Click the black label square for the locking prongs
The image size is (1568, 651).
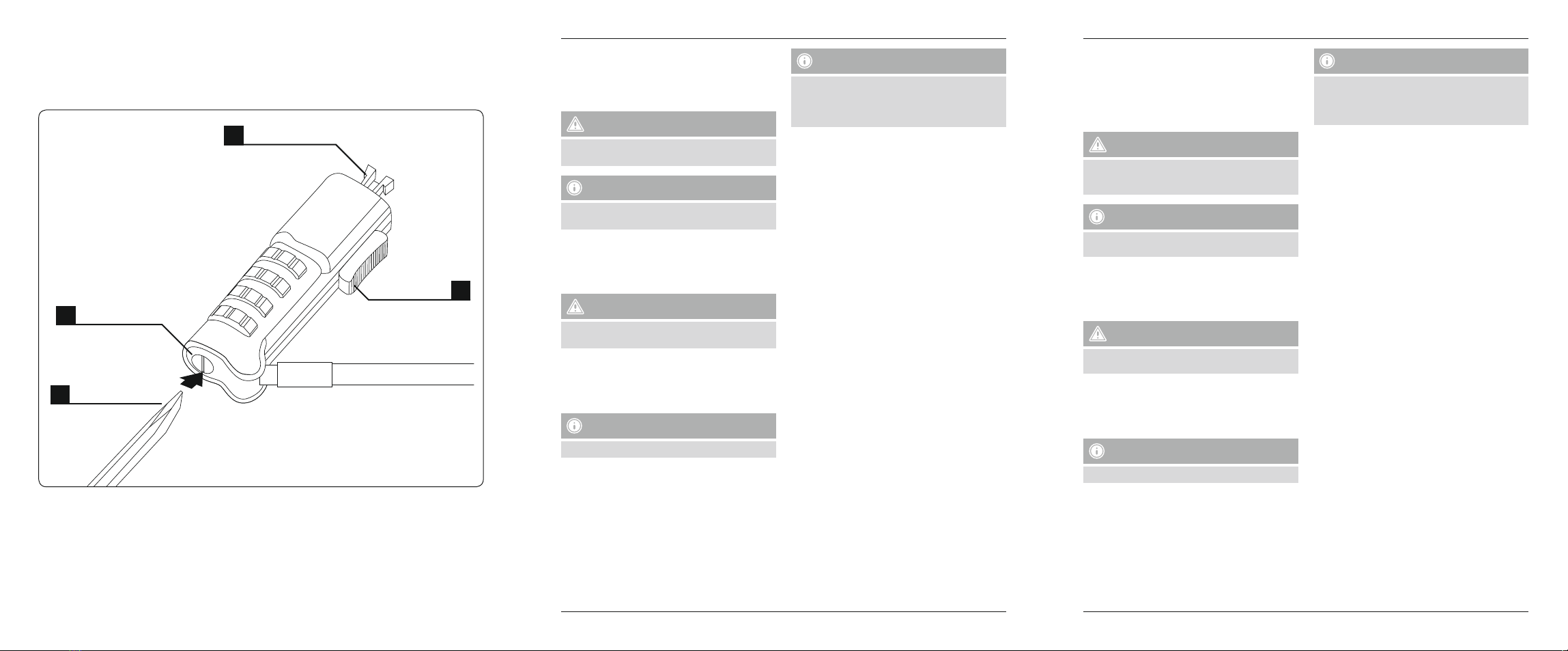tap(233, 135)
